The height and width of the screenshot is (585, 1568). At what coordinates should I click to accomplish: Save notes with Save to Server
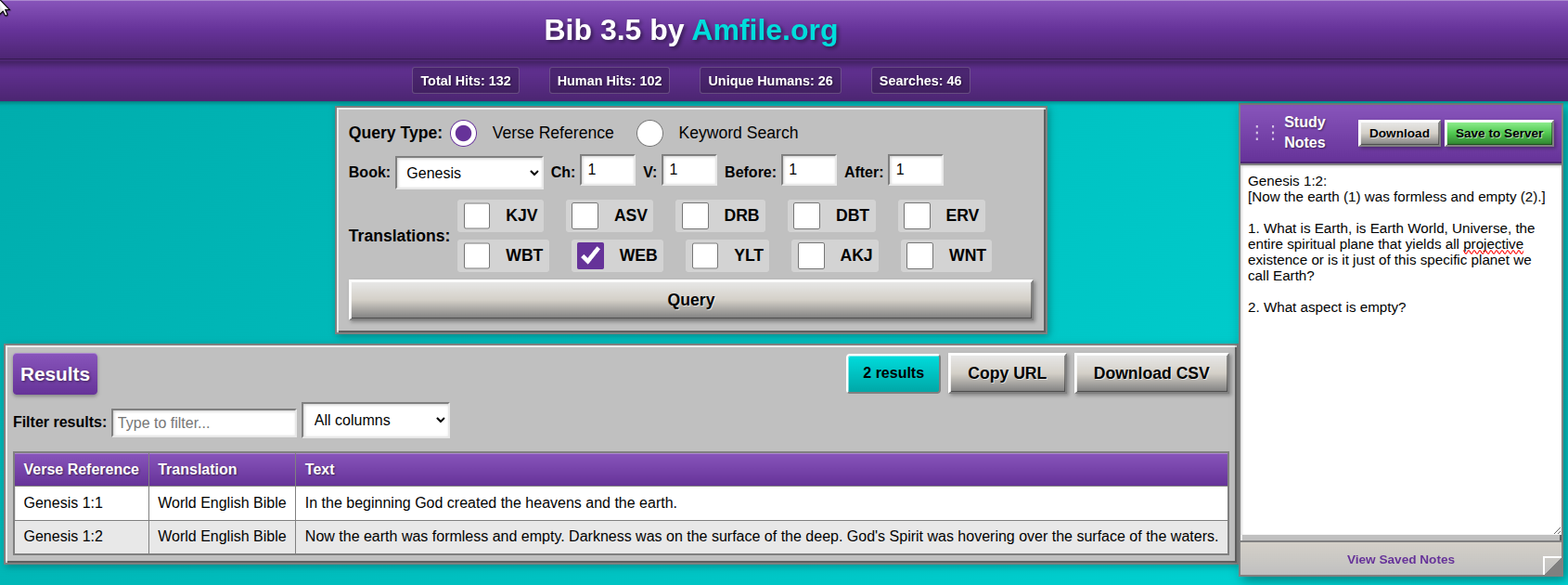1498,134
